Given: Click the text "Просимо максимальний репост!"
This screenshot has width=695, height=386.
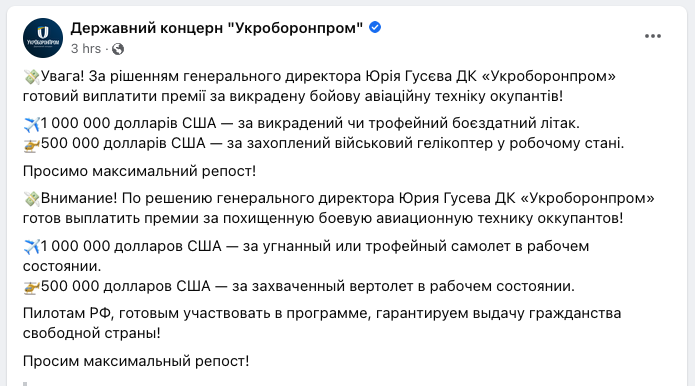Looking at the screenshot, I should pos(140,171).
